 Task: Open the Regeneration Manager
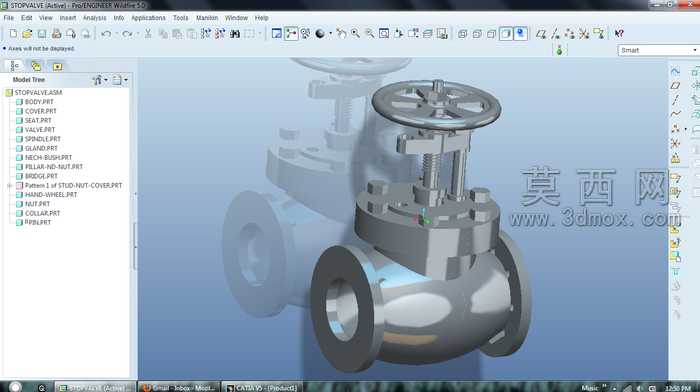220,33
